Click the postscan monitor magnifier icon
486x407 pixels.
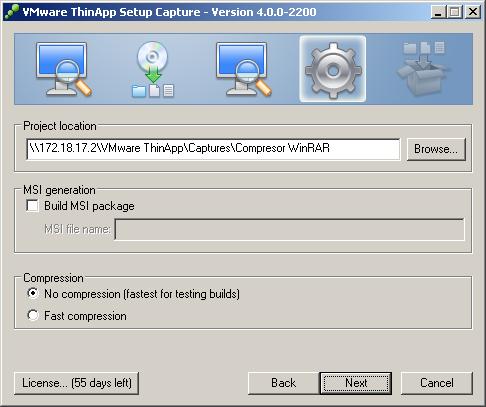tap(244, 69)
